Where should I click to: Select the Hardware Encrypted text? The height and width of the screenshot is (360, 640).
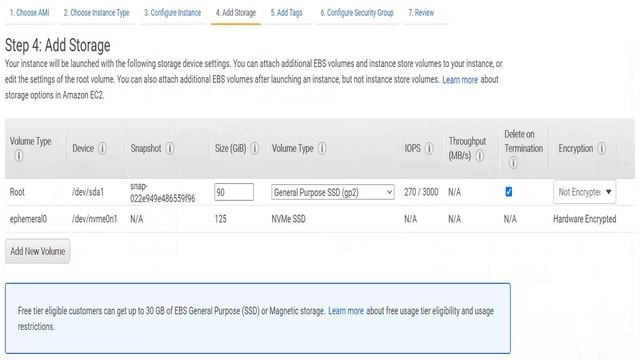coord(584,219)
